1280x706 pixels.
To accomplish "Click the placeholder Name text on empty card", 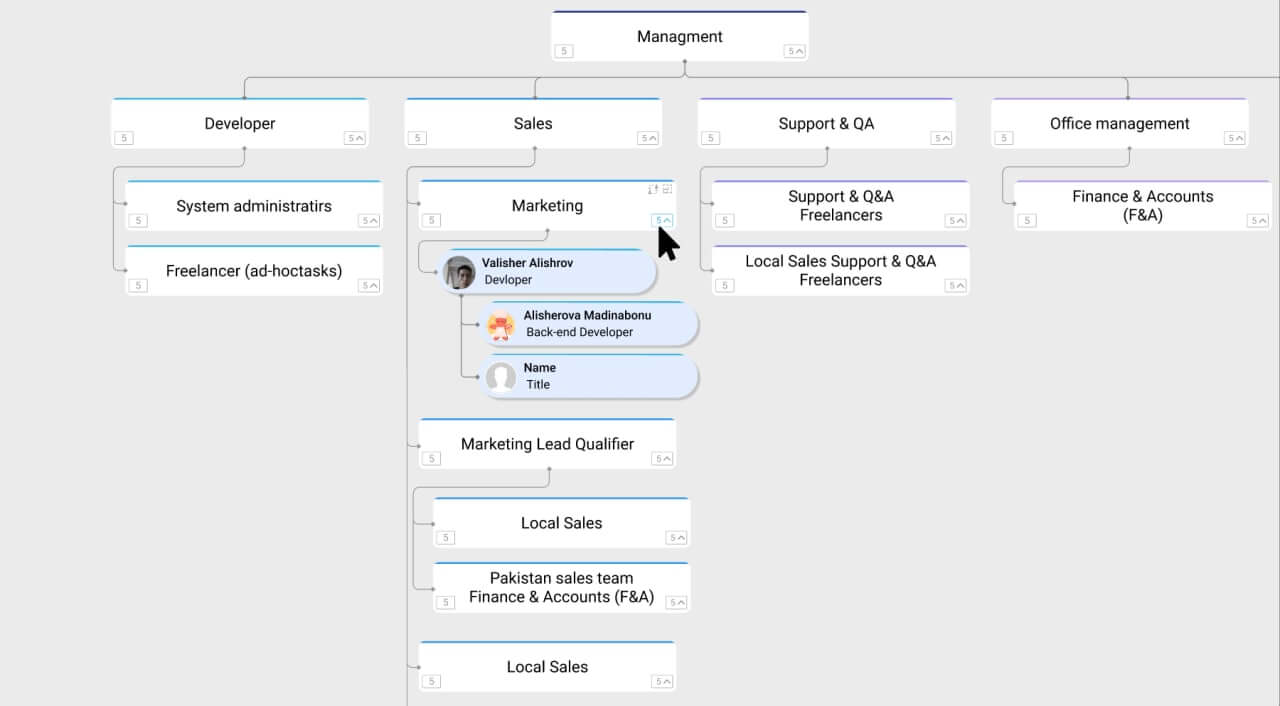I will (540, 367).
